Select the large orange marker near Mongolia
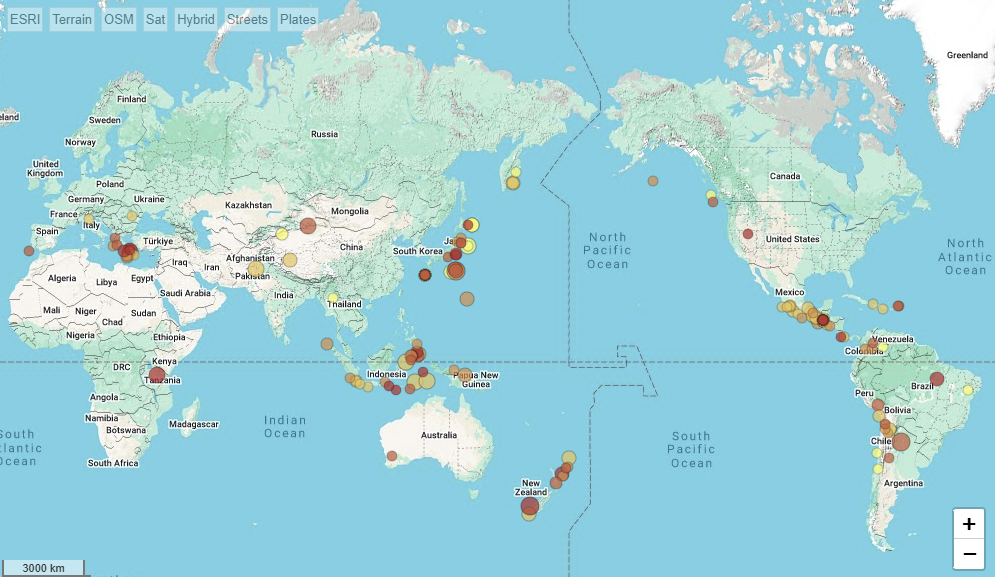This screenshot has width=995, height=577. pyautogui.click(x=308, y=225)
